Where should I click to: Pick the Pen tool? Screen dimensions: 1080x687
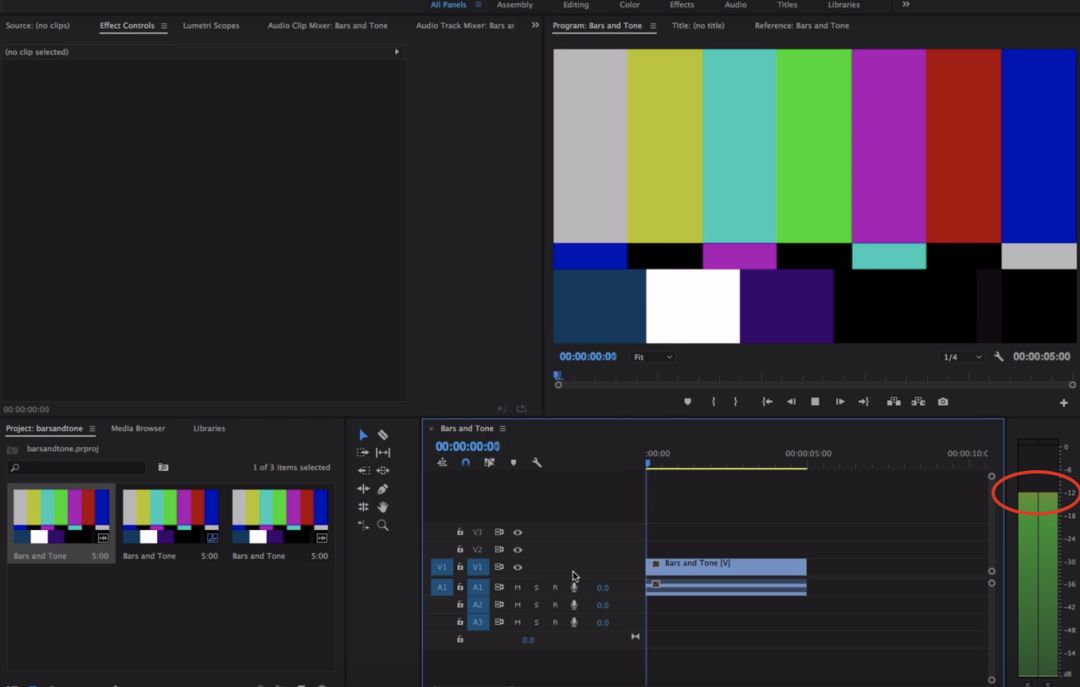[x=383, y=489]
